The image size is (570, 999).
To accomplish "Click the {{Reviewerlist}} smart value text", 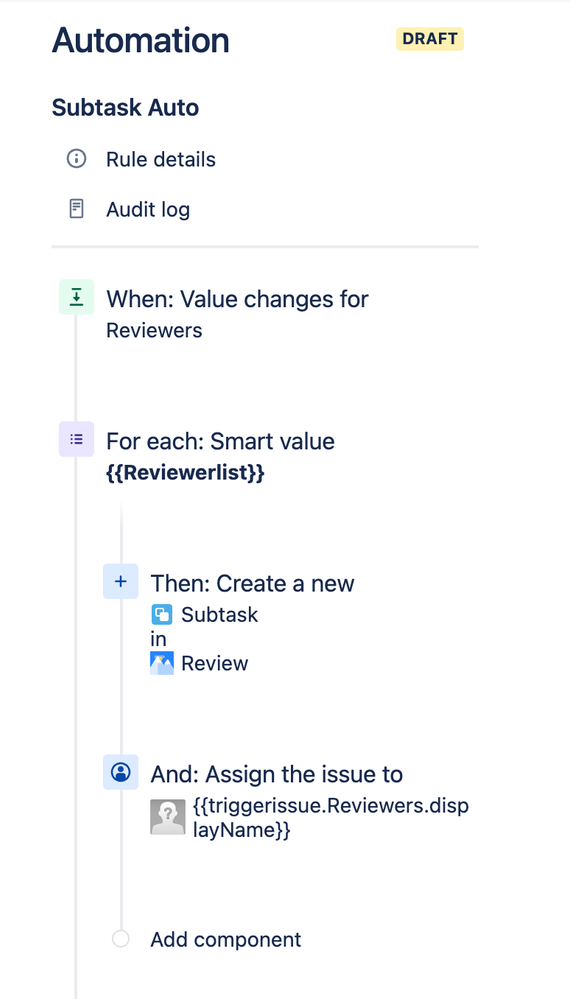I will click(x=185, y=473).
